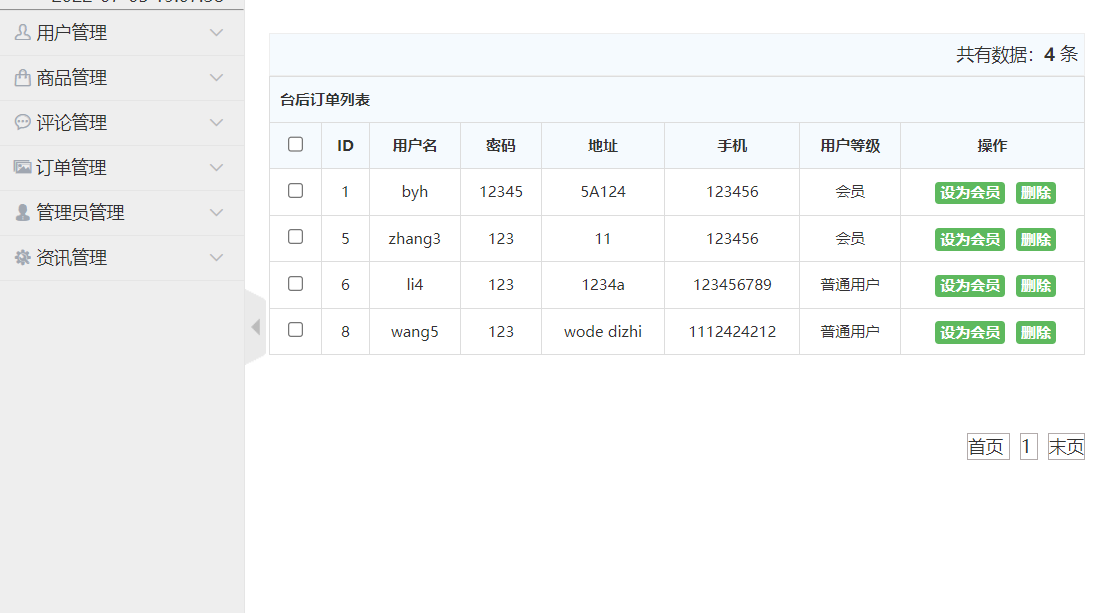This screenshot has height=613, width=1101.
Task: Go to last page via 末页
Action: [1066, 447]
